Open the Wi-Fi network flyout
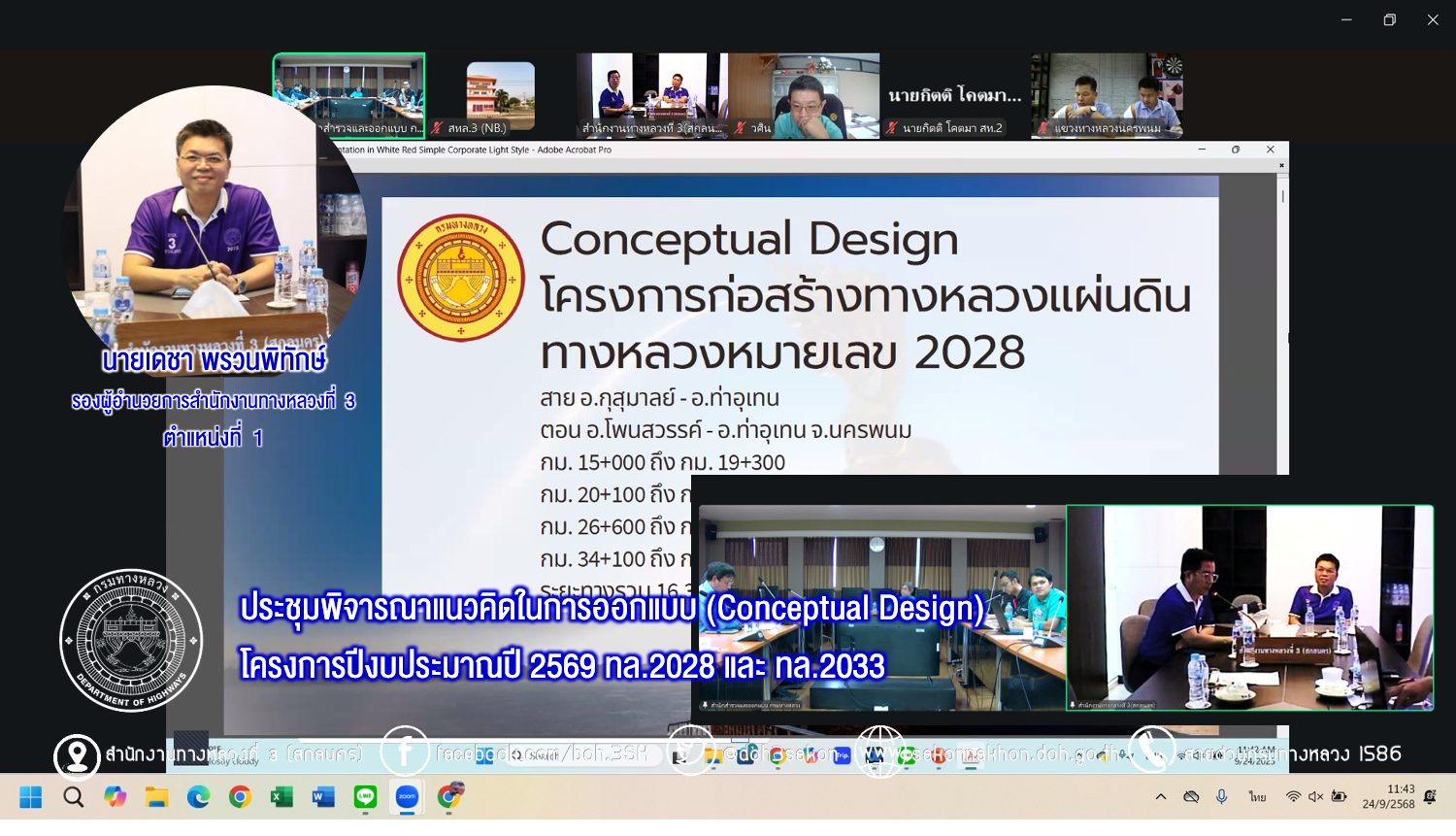 point(1293,797)
